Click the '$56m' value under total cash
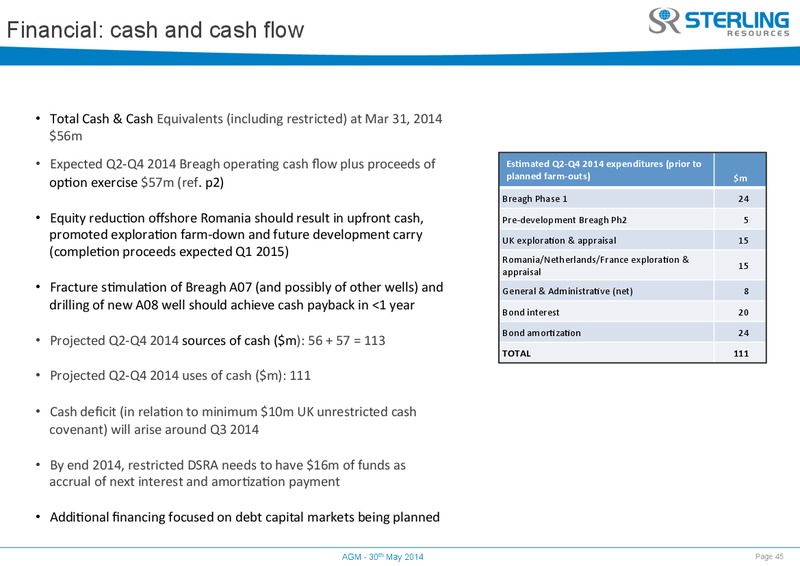The image size is (800, 566). (x=66, y=136)
